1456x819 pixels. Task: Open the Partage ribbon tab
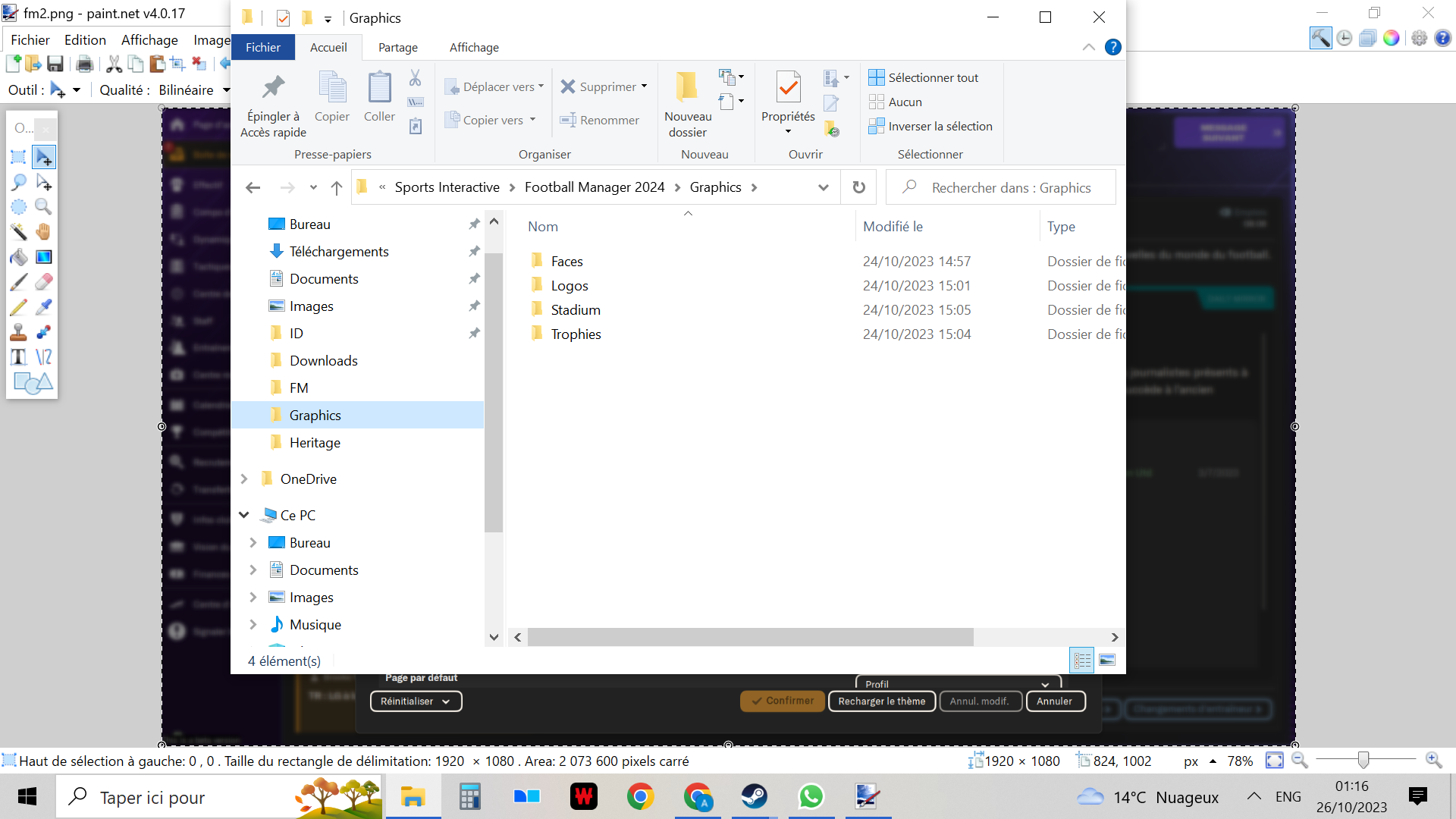tap(398, 47)
